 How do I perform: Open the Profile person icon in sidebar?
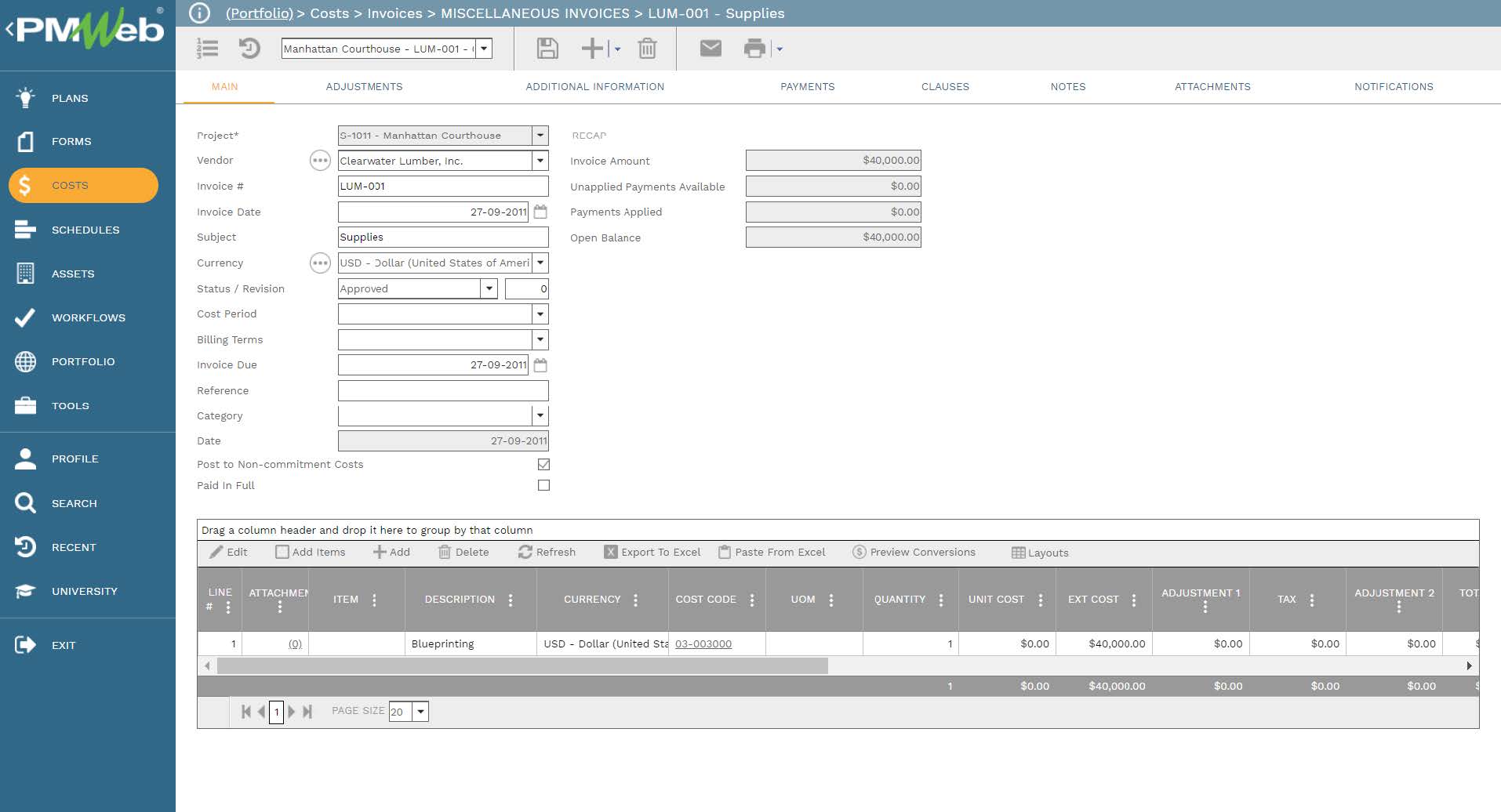25,459
